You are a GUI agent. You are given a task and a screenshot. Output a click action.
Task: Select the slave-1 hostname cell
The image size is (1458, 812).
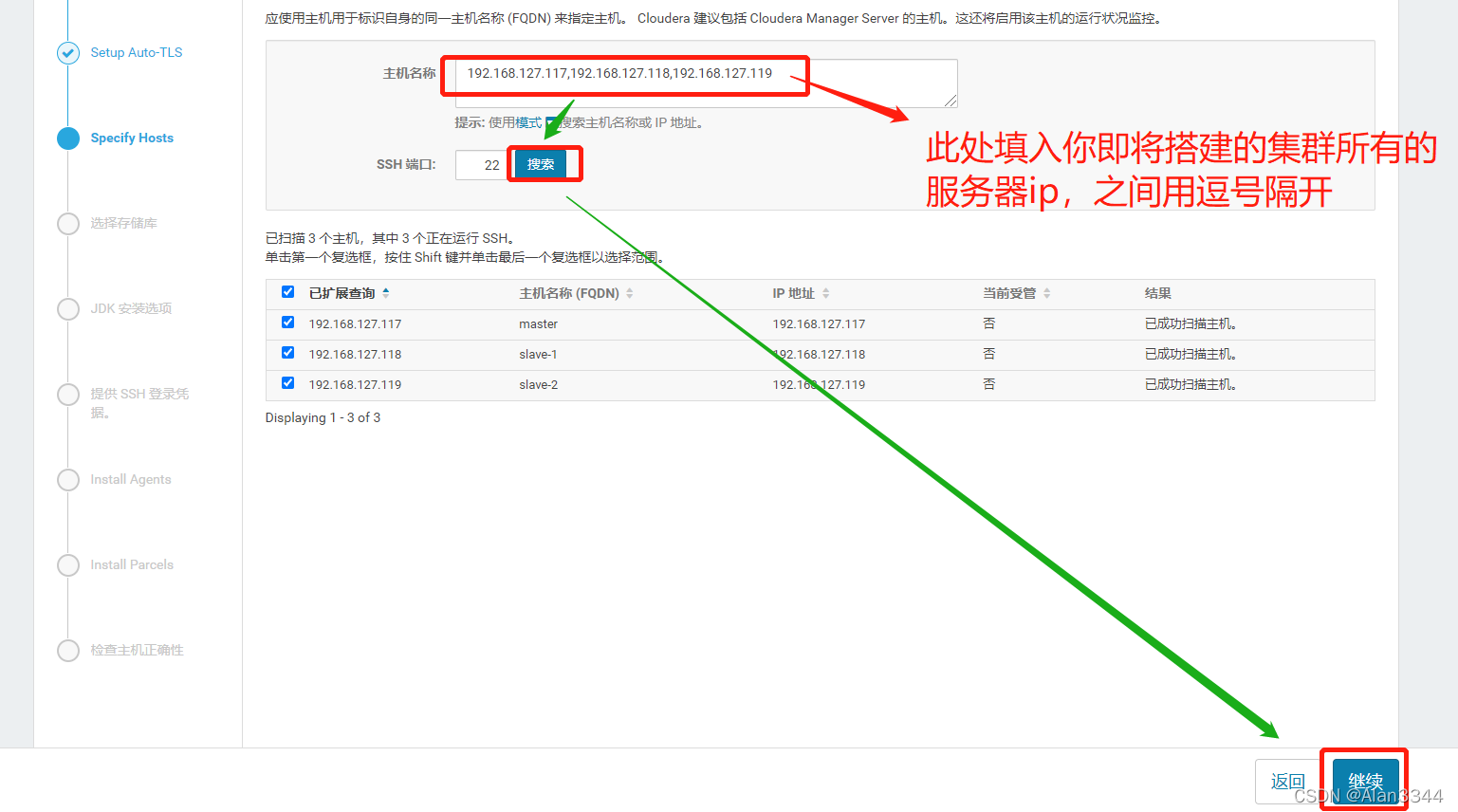(x=538, y=354)
